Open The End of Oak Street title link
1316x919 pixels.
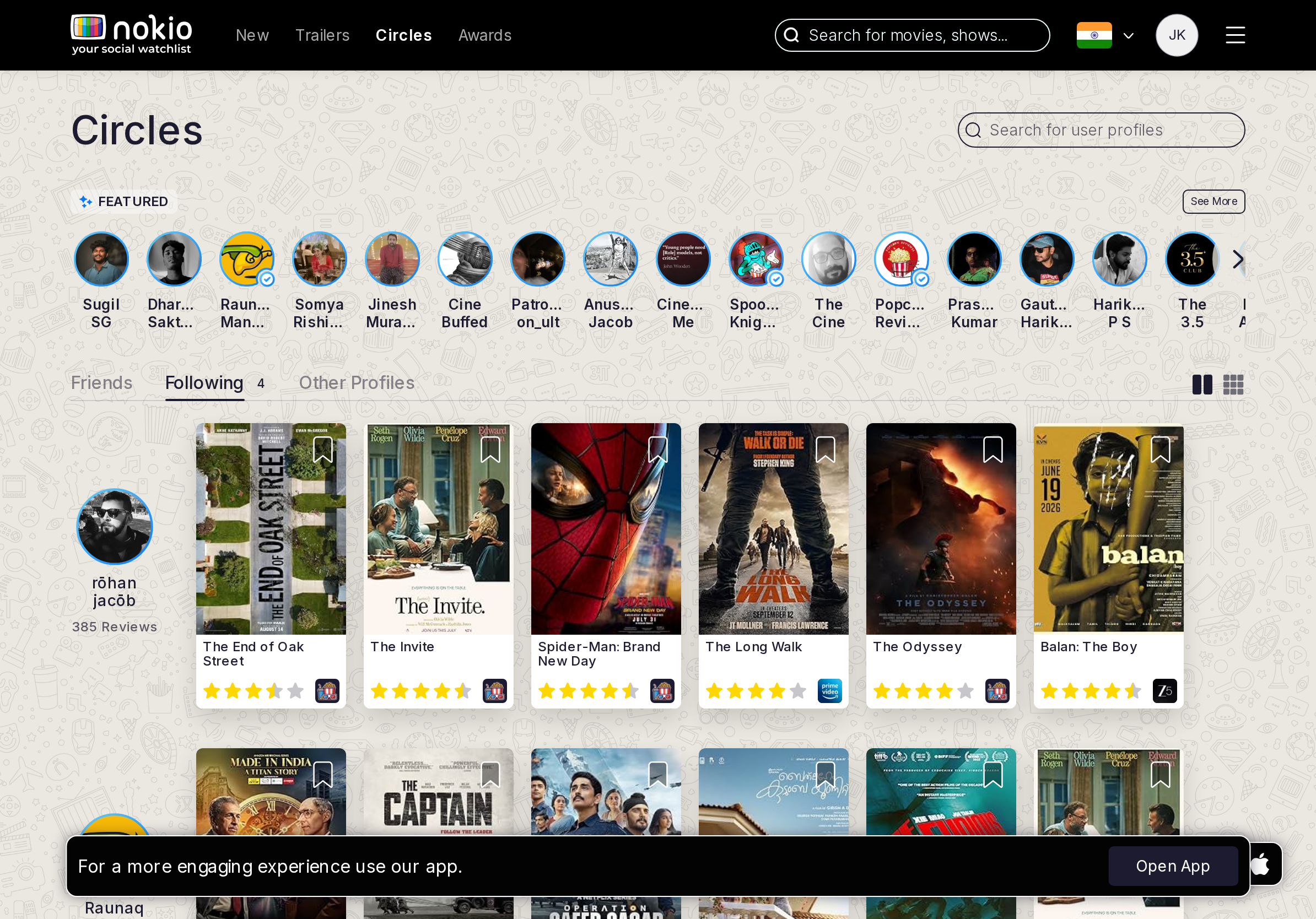(x=254, y=654)
